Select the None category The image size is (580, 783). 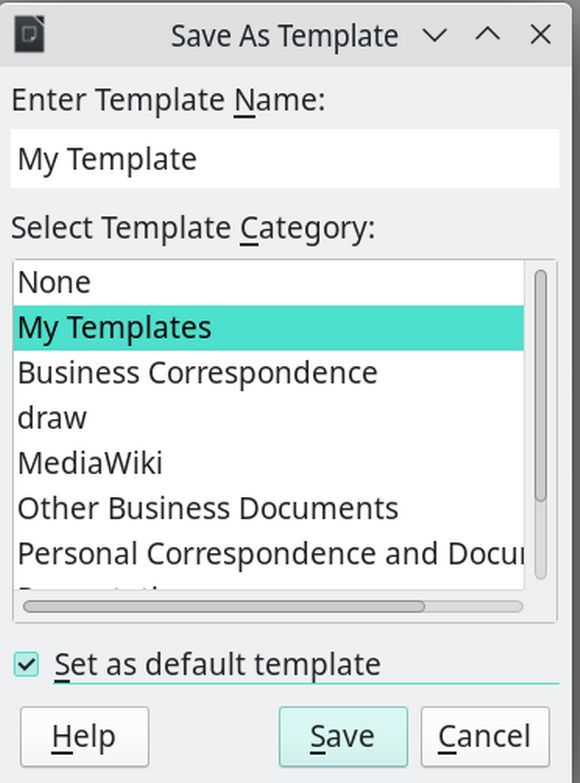click(269, 283)
